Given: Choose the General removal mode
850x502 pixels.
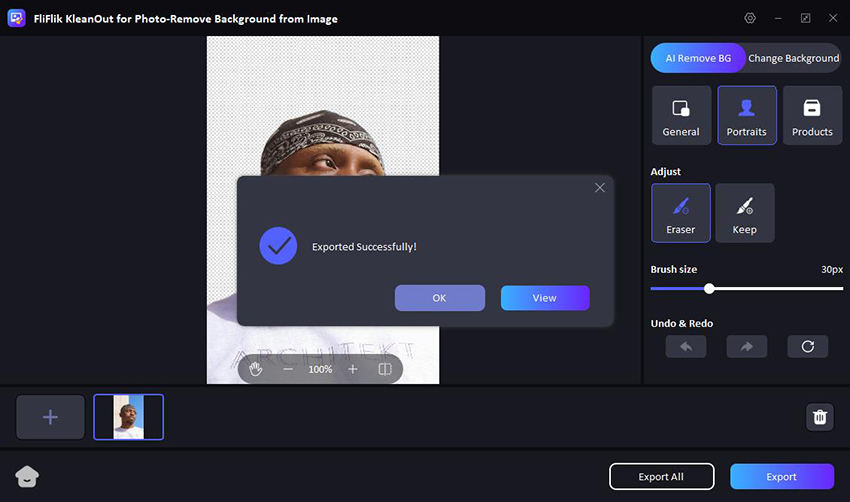Looking at the screenshot, I should [681, 115].
